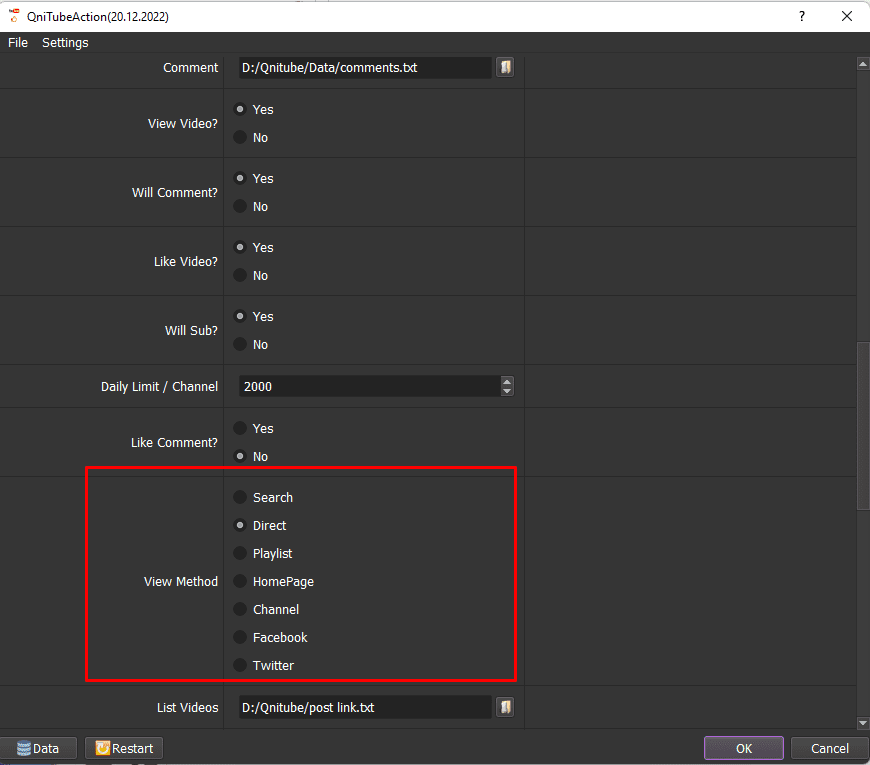
Task: Click the Daily Limit / Channel label
Action: point(159,387)
